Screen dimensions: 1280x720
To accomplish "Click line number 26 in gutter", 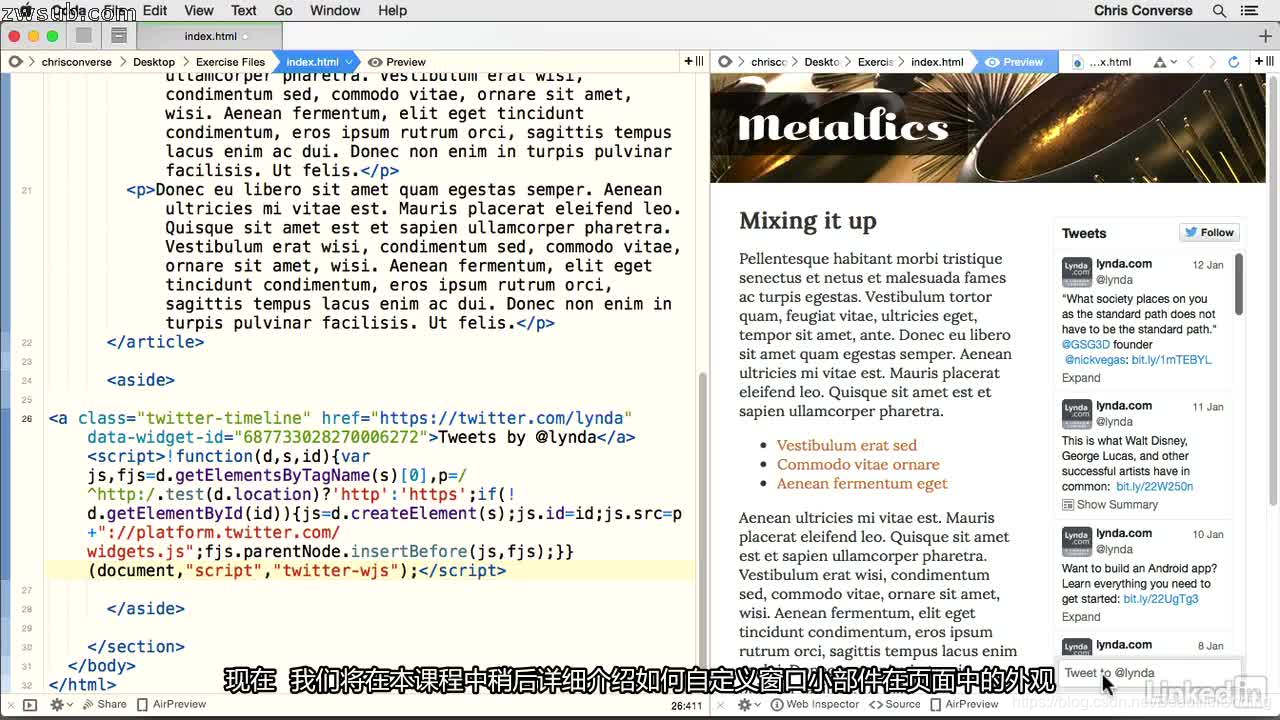I will coord(27,418).
